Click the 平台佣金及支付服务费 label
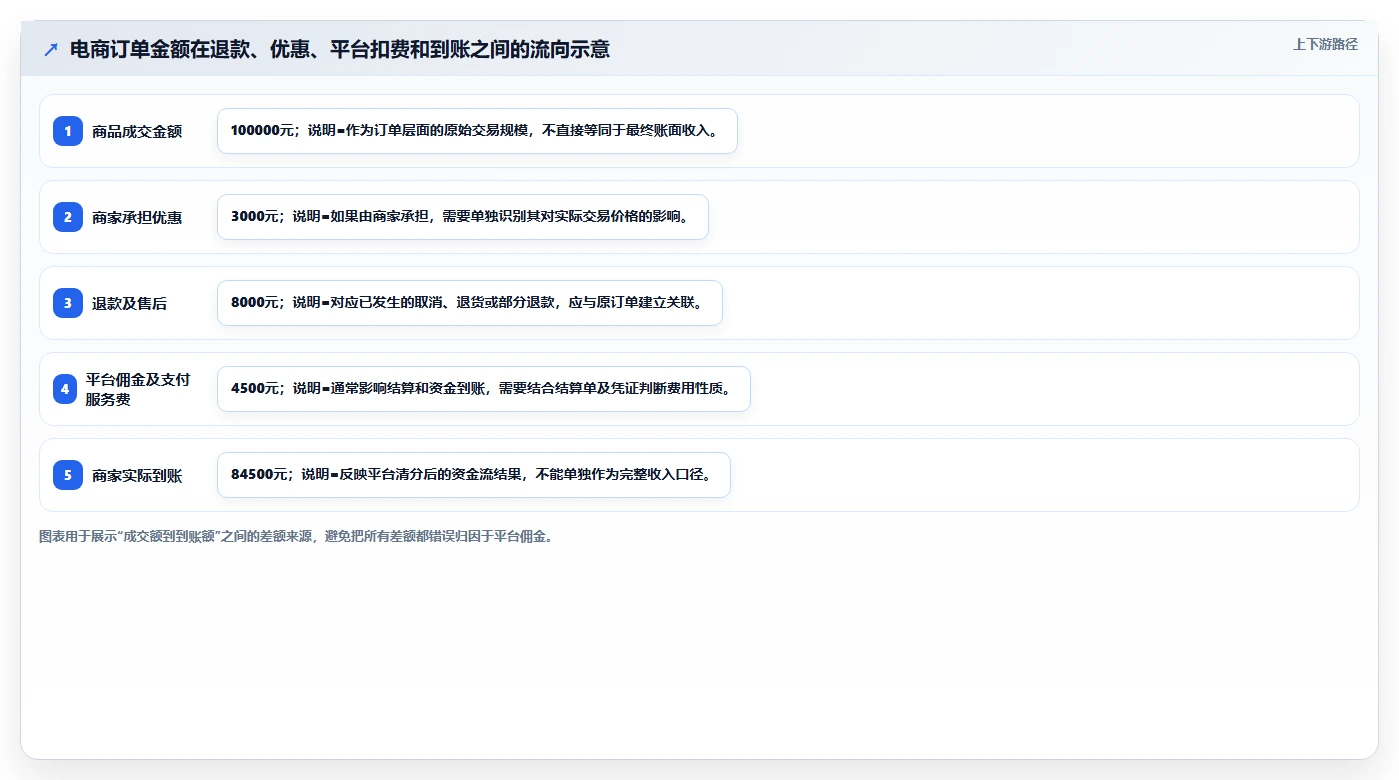Image resolution: width=1399 pixels, height=780 pixels. click(138, 389)
